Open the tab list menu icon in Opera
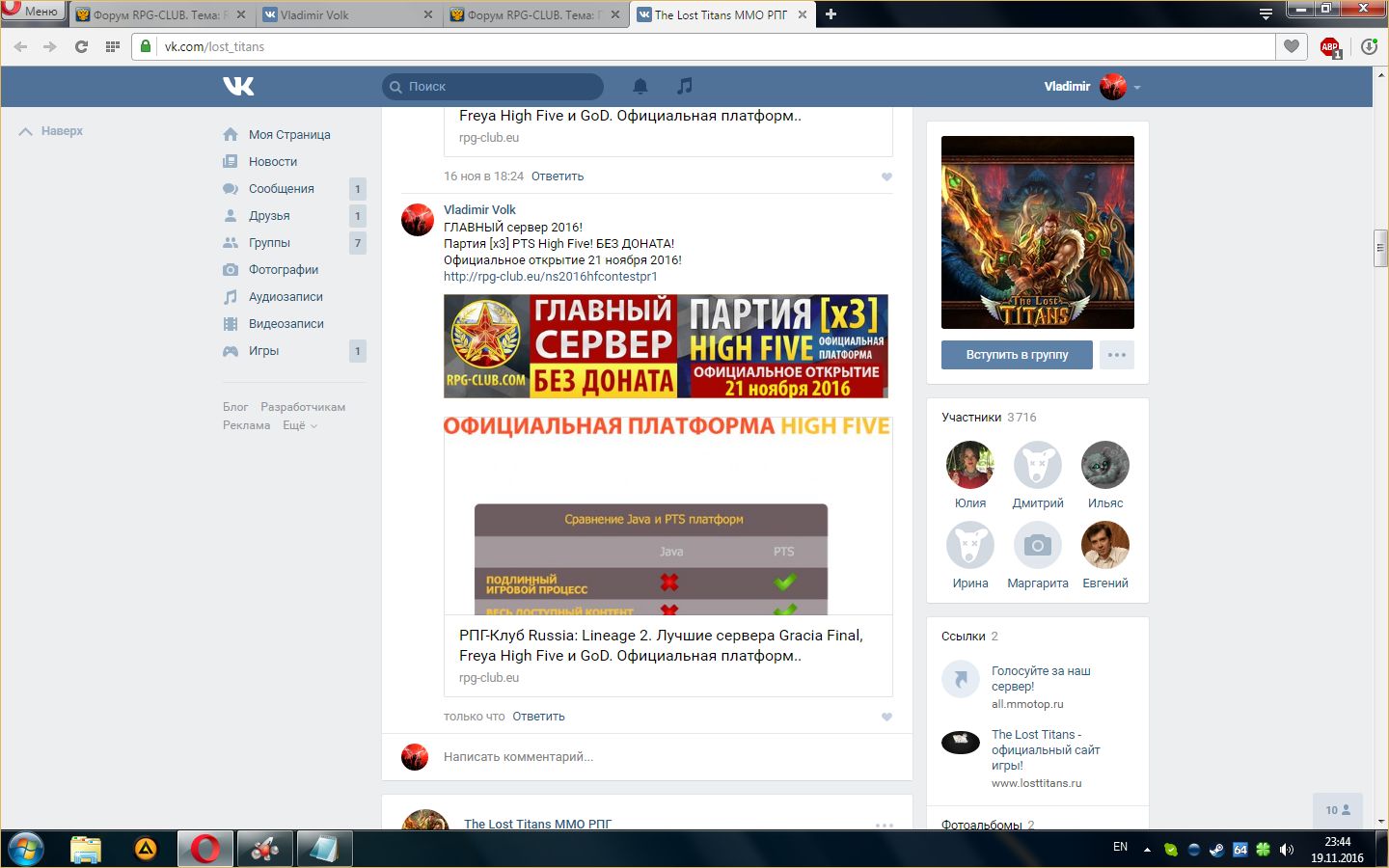The image size is (1389, 868). pos(1266,14)
